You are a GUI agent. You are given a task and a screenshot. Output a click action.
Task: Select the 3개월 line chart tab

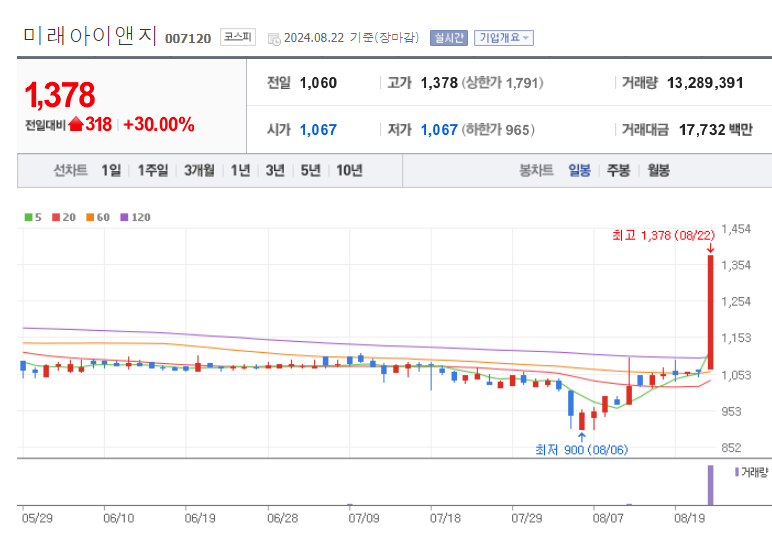(199, 170)
